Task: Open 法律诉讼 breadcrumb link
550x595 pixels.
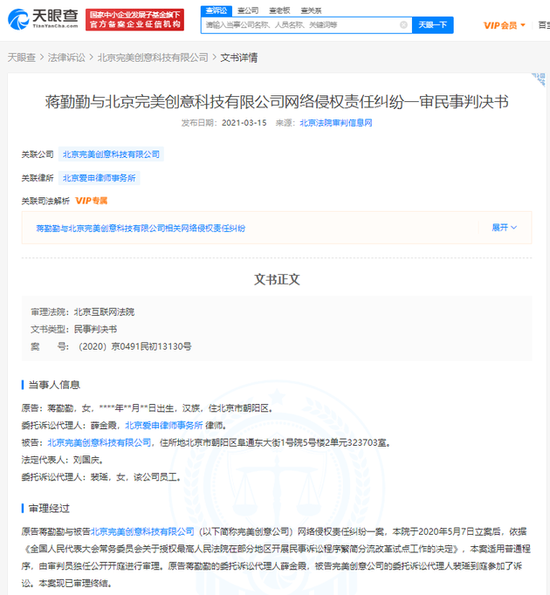Action: tap(66, 58)
